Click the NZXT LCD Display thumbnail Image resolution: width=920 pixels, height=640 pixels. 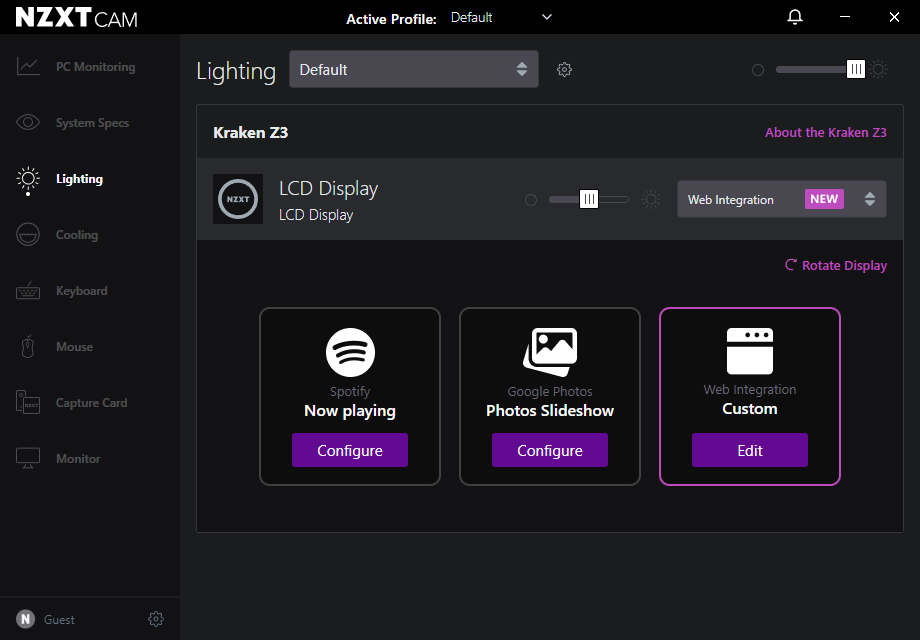(x=238, y=199)
